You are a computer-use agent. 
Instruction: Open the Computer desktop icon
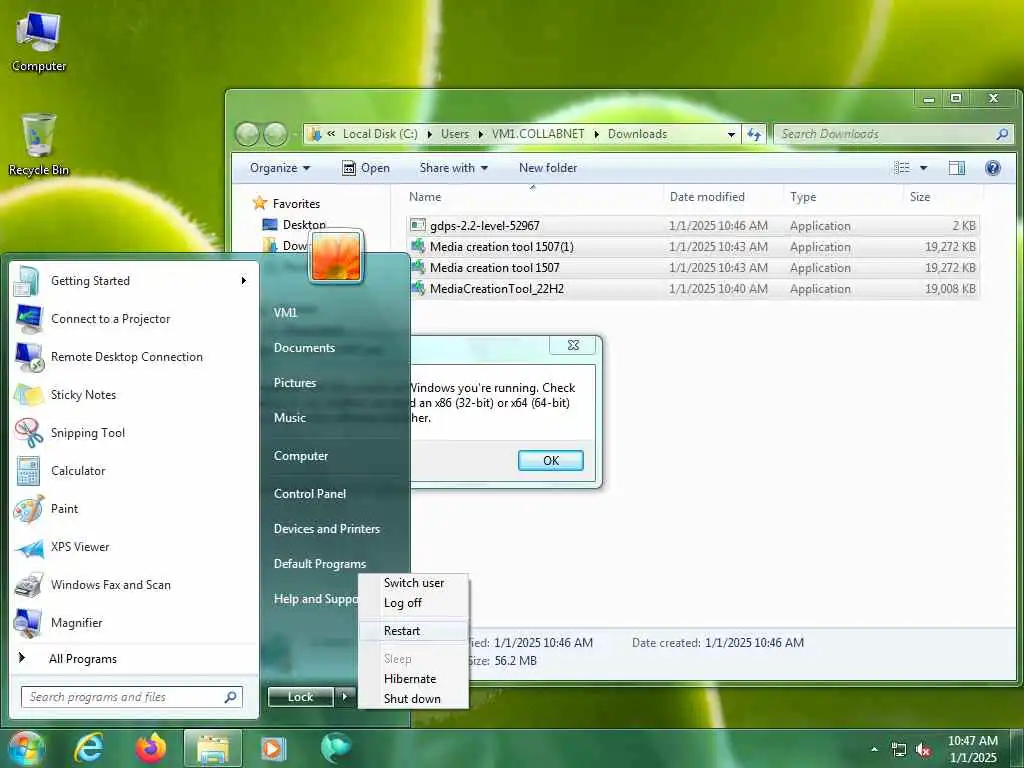click(39, 42)
